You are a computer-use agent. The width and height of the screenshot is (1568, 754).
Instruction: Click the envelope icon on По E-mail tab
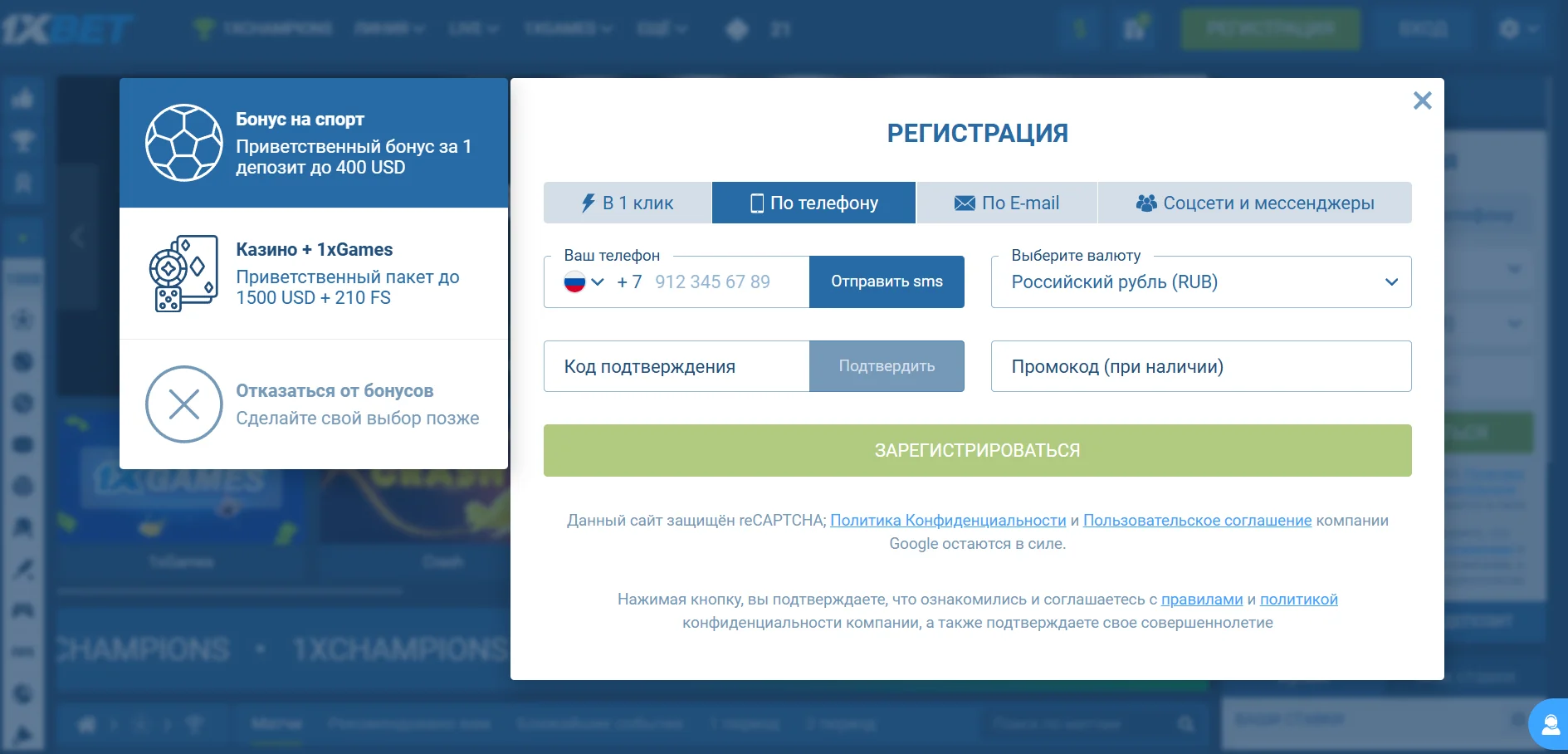(963, 202)
